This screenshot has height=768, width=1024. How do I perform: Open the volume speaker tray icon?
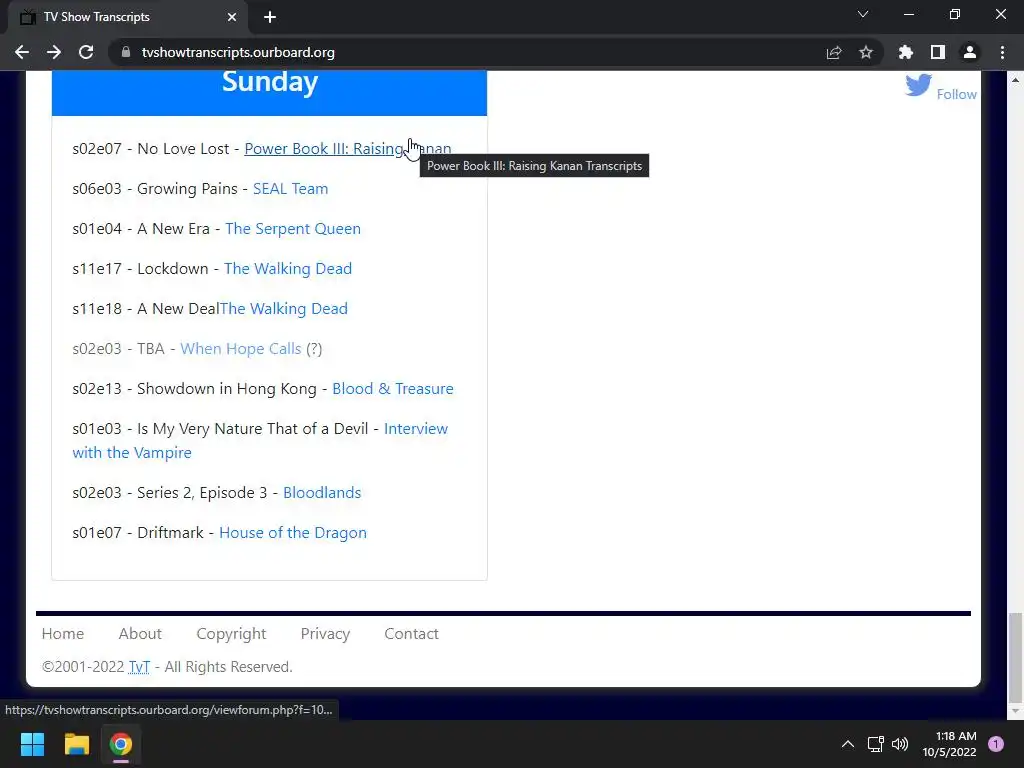click(x=900, y=744)
